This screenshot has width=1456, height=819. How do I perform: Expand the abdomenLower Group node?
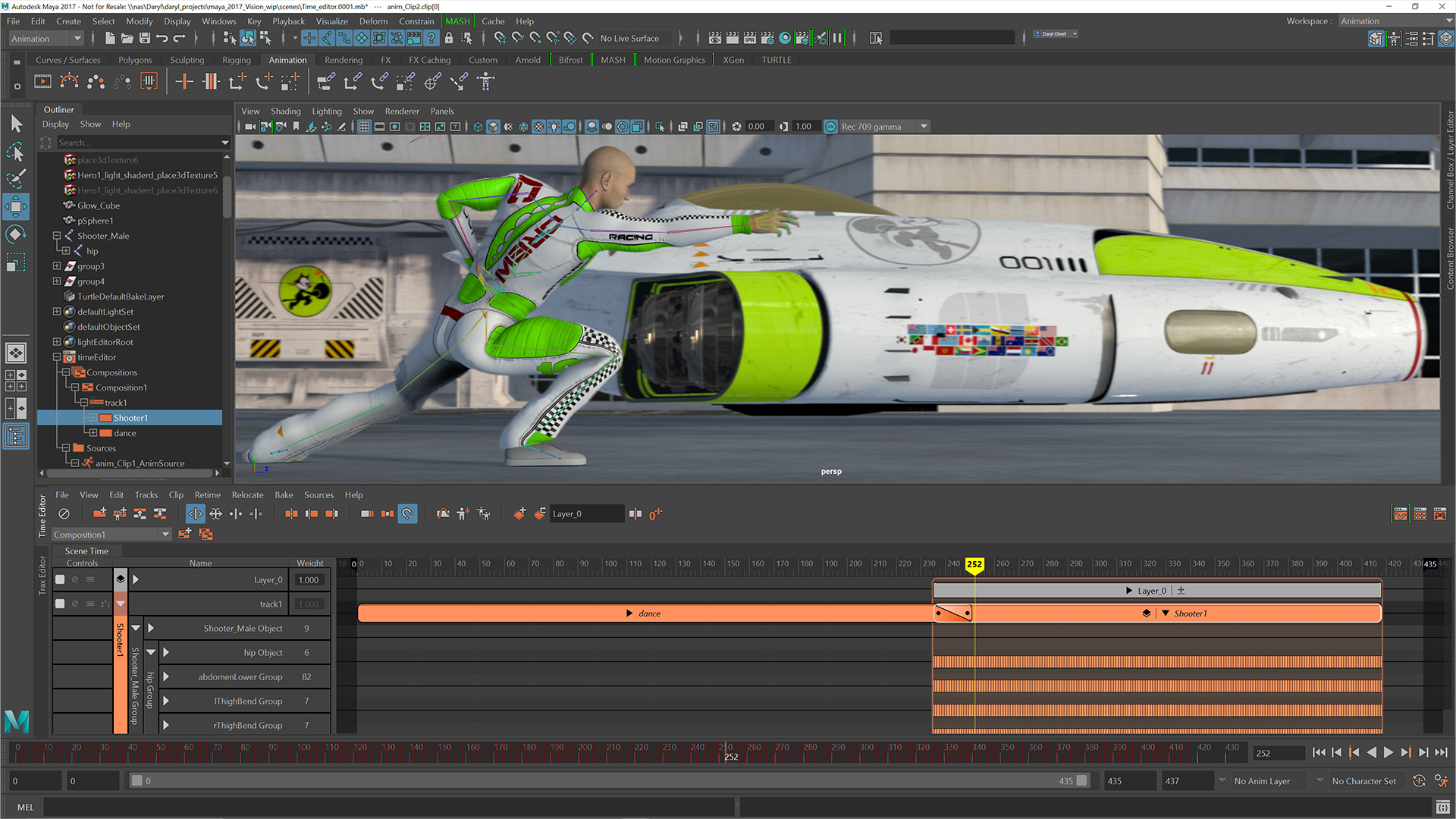(x=165, y=677)
